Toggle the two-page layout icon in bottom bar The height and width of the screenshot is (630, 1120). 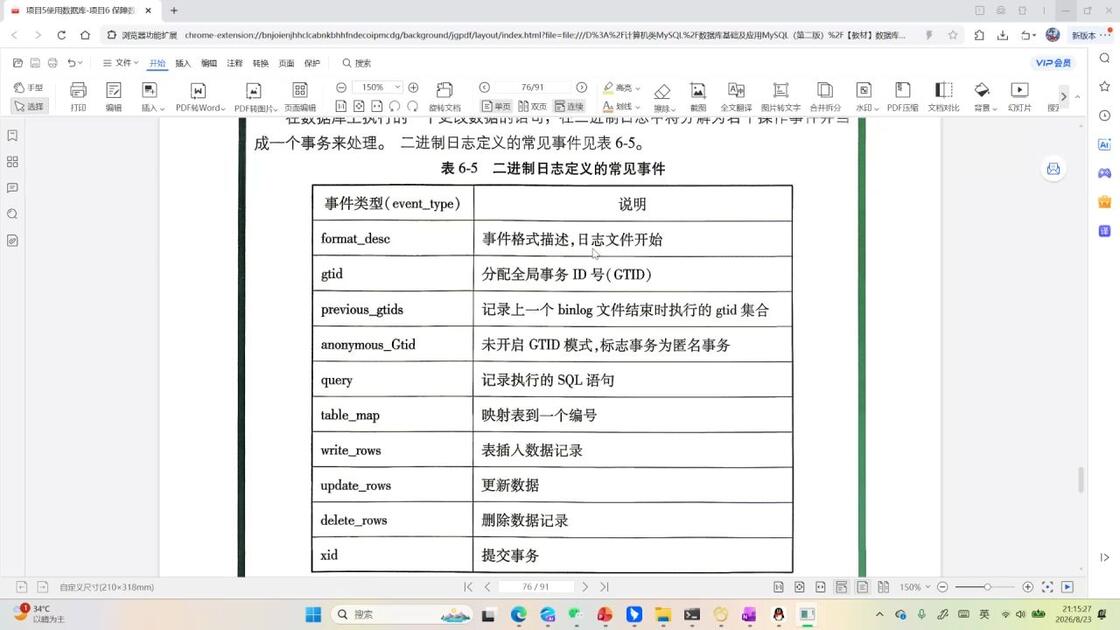884,586
